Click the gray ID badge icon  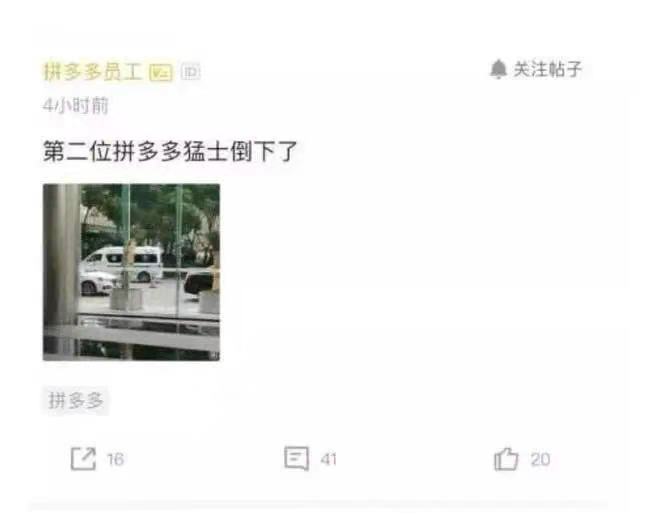[x=191, y=72]
